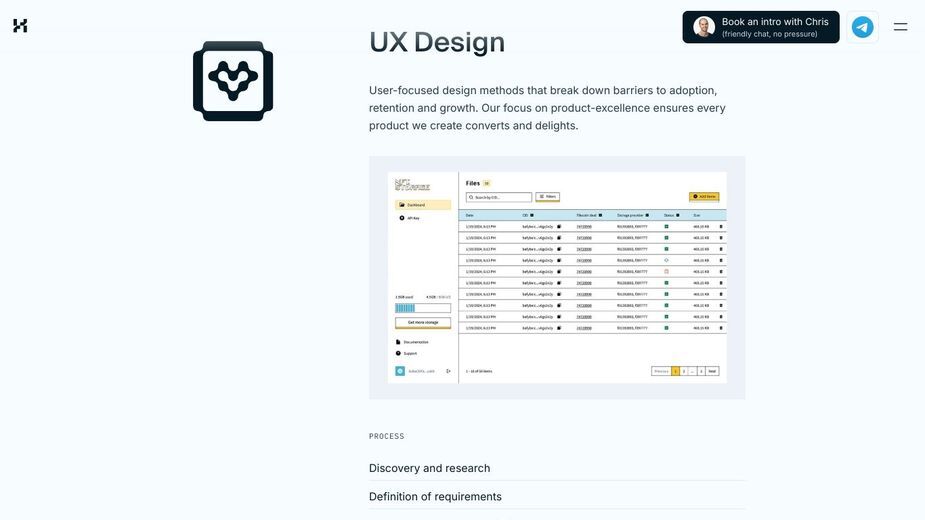Screen dimensions: 925x520
Task: Click Book an intro with Chris button
Action: [x=760, y=27]
